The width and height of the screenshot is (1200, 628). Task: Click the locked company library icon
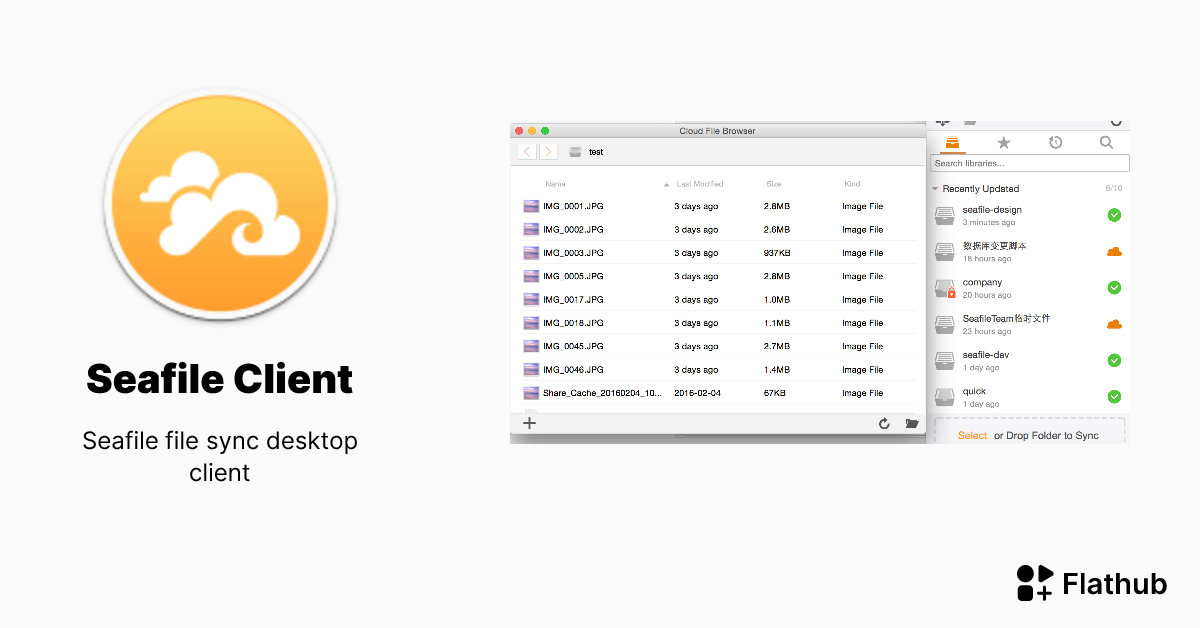click(945, 288)
